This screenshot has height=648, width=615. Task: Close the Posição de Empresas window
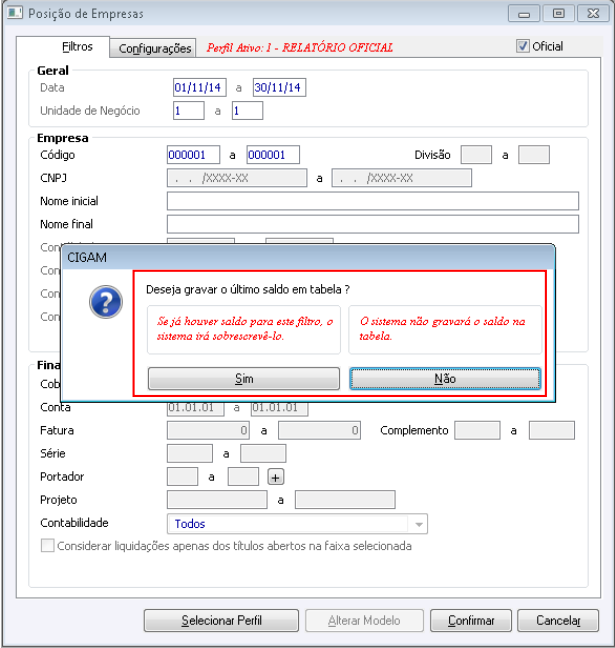pos(593,14)
